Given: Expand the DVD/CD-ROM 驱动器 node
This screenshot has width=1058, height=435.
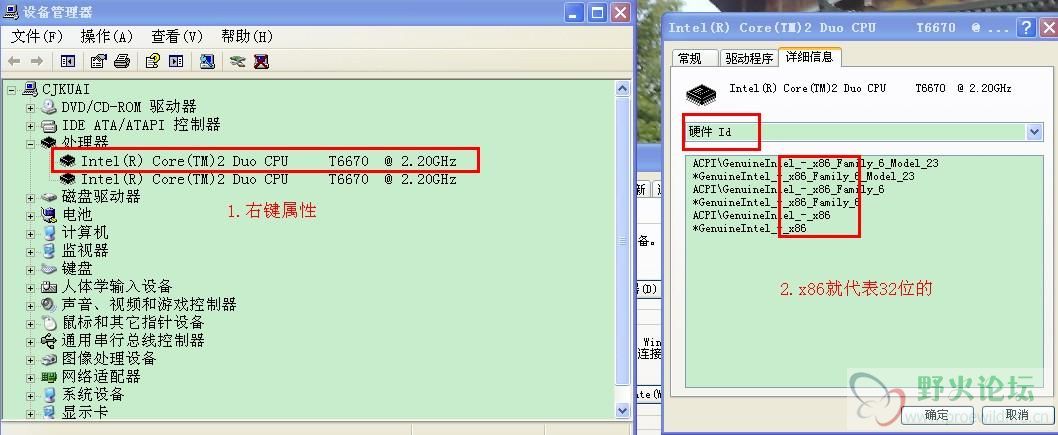Looking at the screenshot, I should [30, 107].
